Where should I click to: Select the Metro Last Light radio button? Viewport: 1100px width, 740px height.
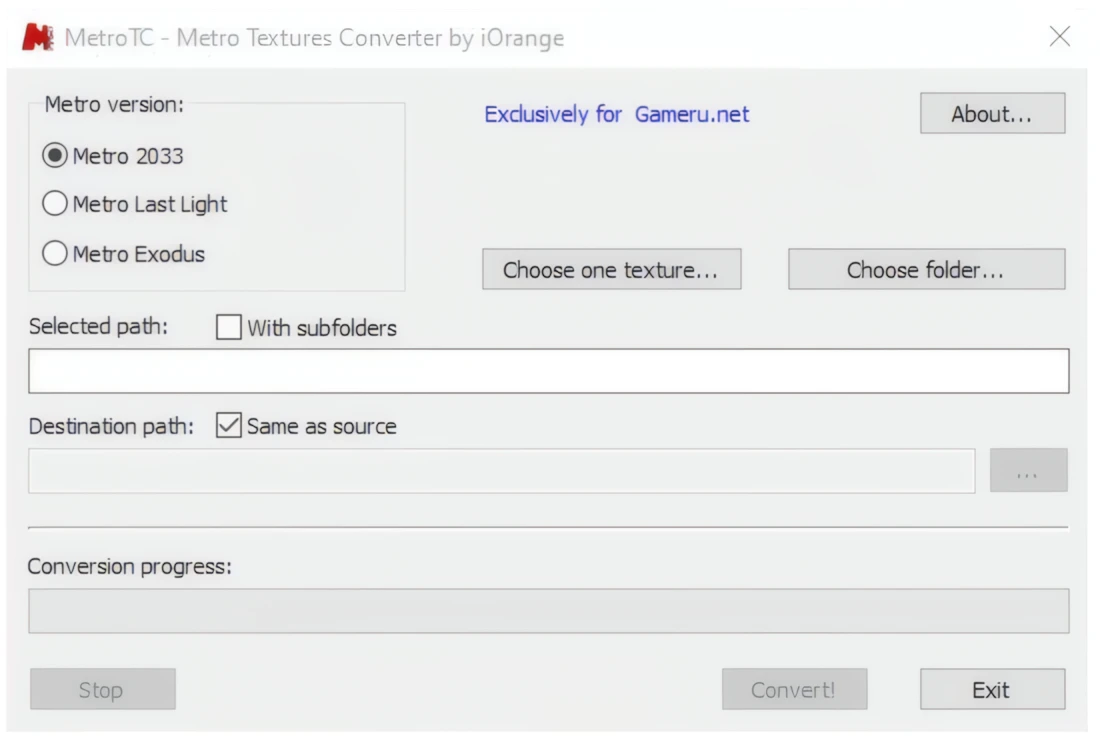click(55, 204)
